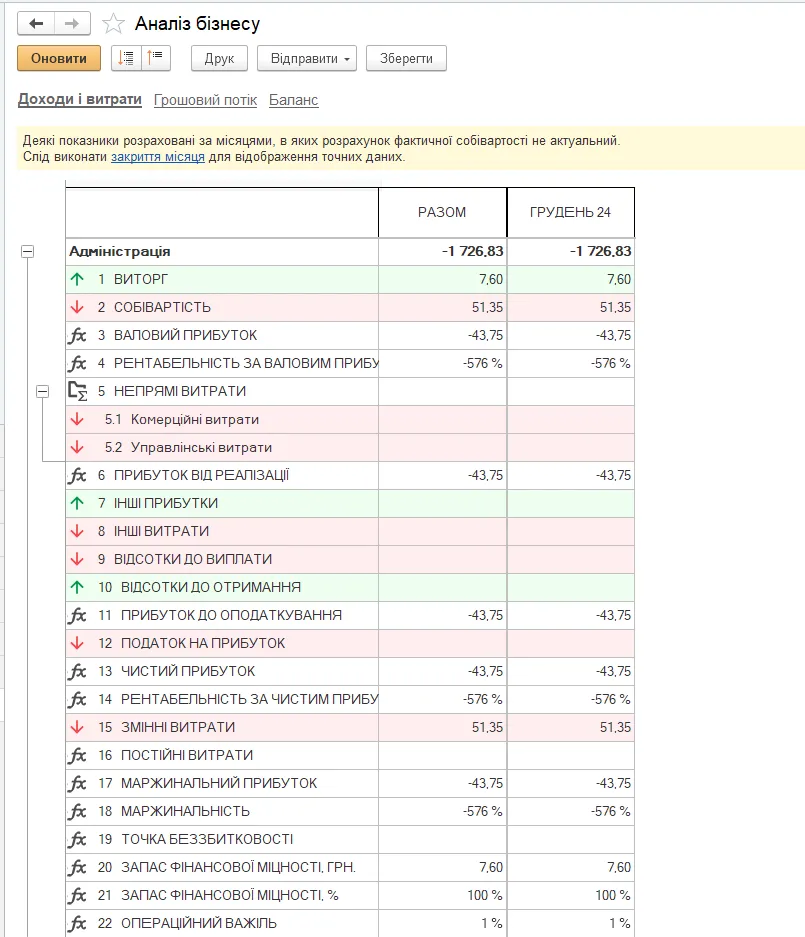Click the green arrow beside ВИТОРГ
The image size is (805, 937).
(77, 279)
